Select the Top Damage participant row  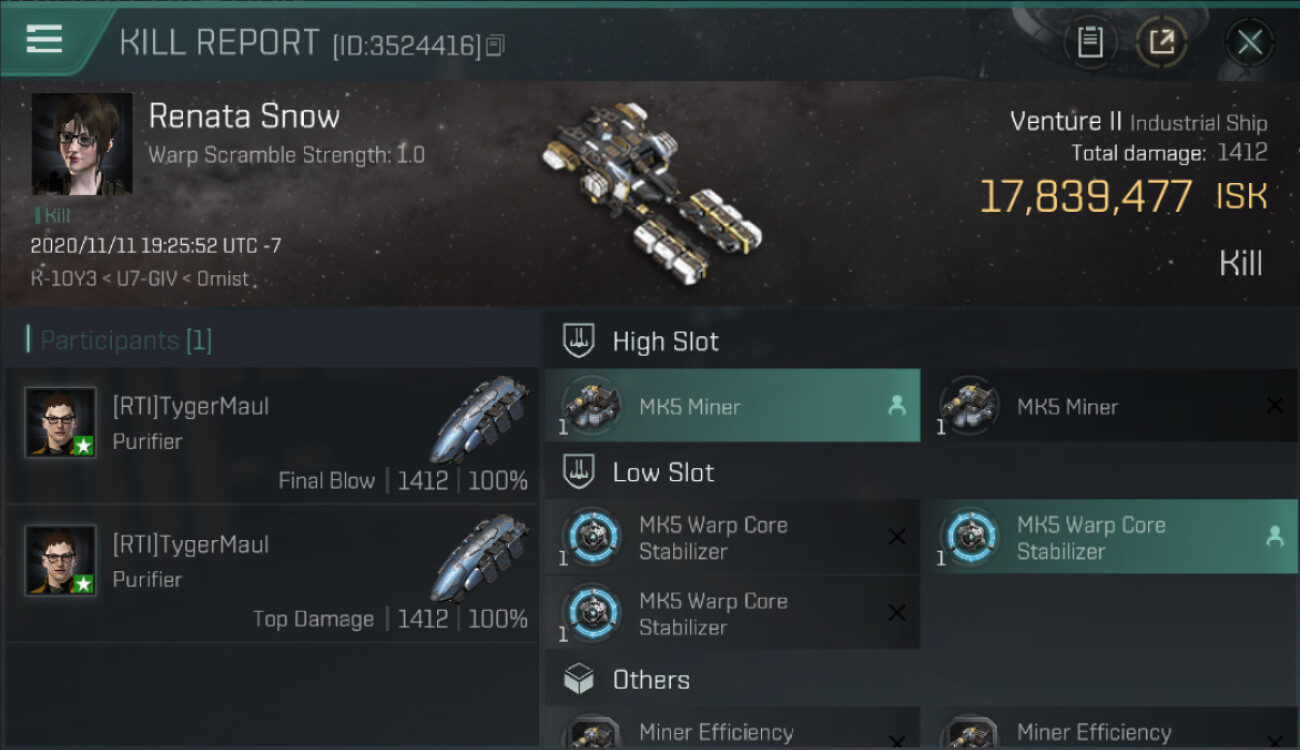pos(272,574)
